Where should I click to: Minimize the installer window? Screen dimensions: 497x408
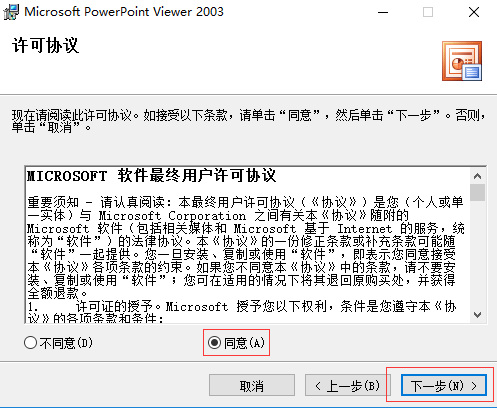click(x=383, y=12)
